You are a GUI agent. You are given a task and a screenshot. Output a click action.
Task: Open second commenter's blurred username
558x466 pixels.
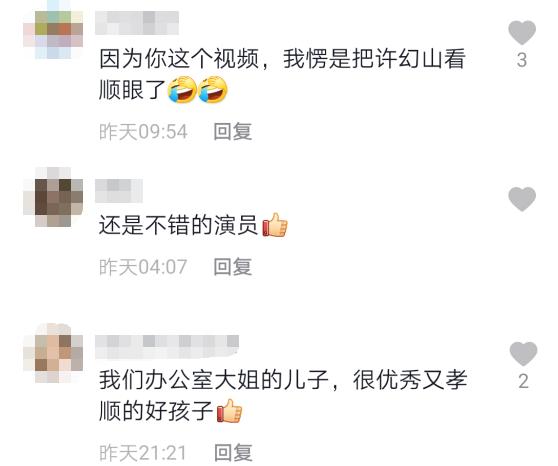pyautogui.click(x=119, y=191)
